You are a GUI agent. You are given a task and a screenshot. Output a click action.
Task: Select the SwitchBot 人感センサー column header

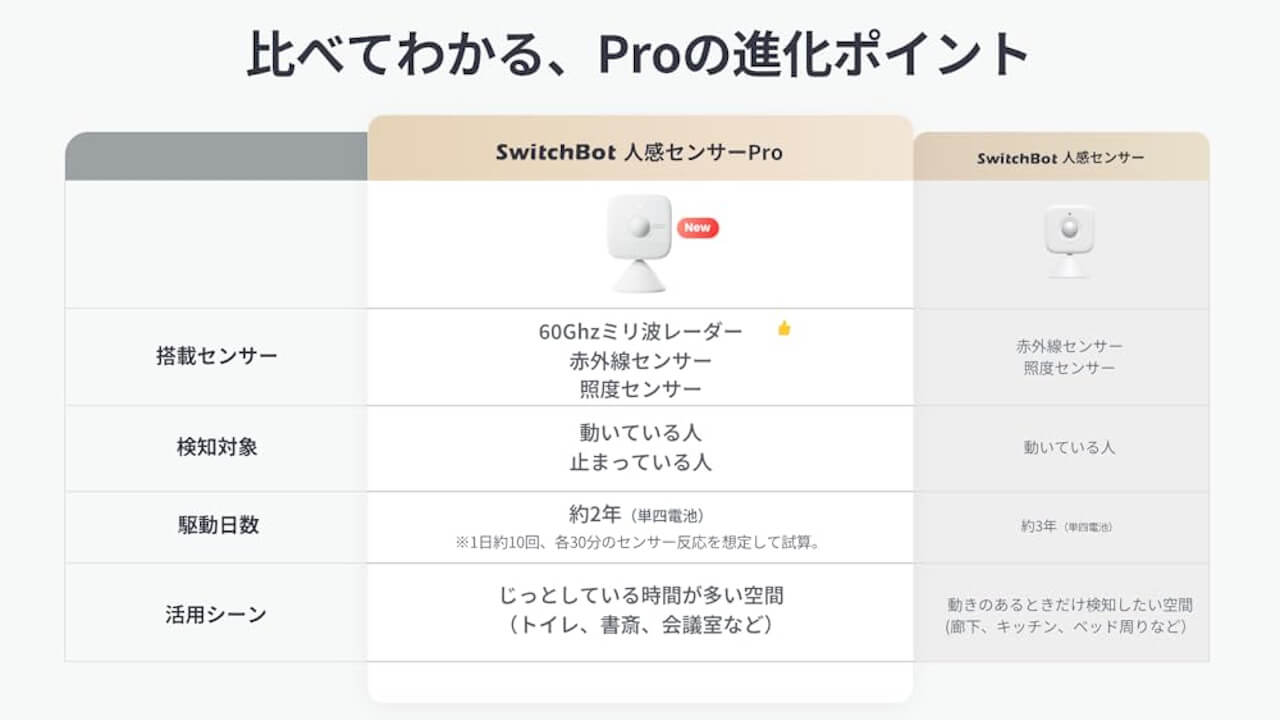point(1061,158)
